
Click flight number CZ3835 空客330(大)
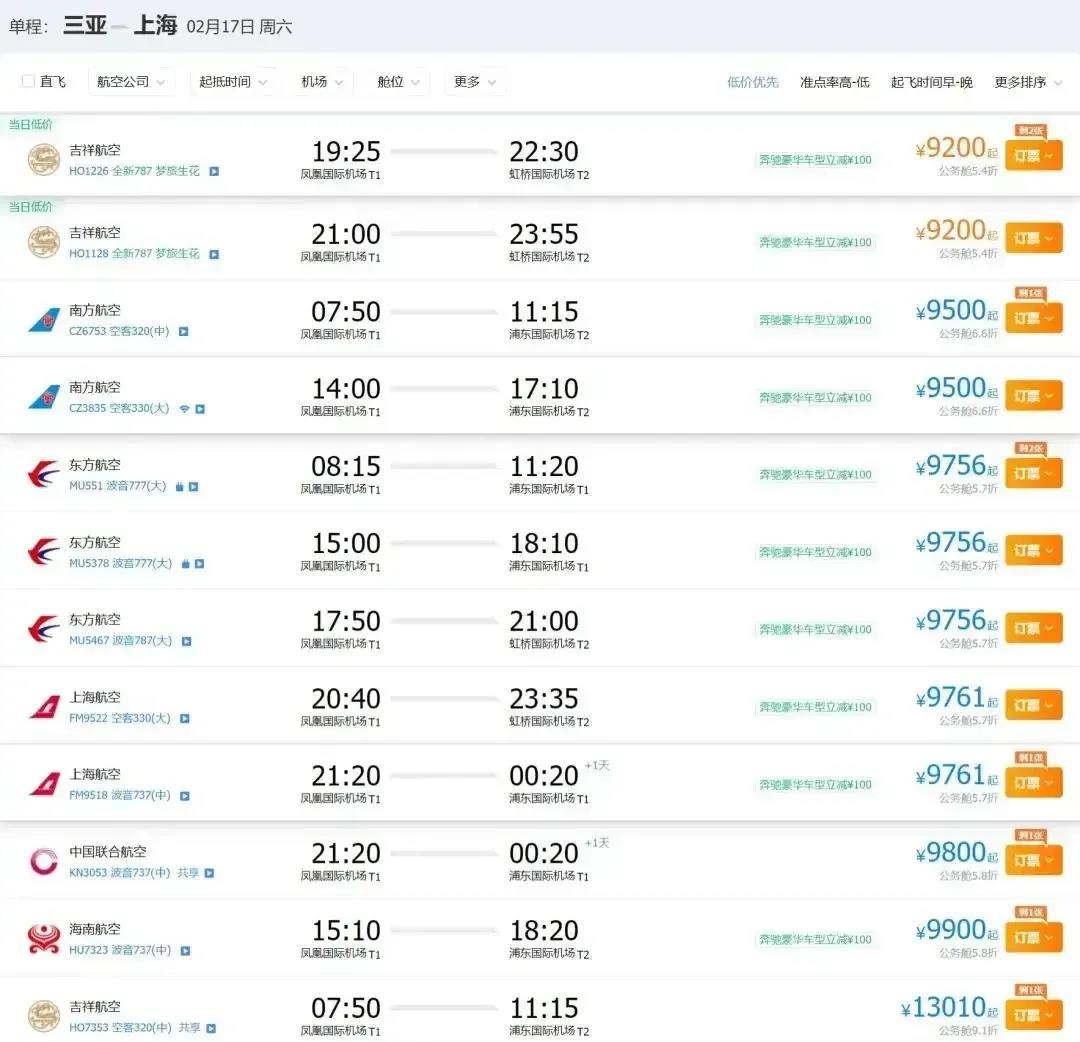click(x=119, y=408)
